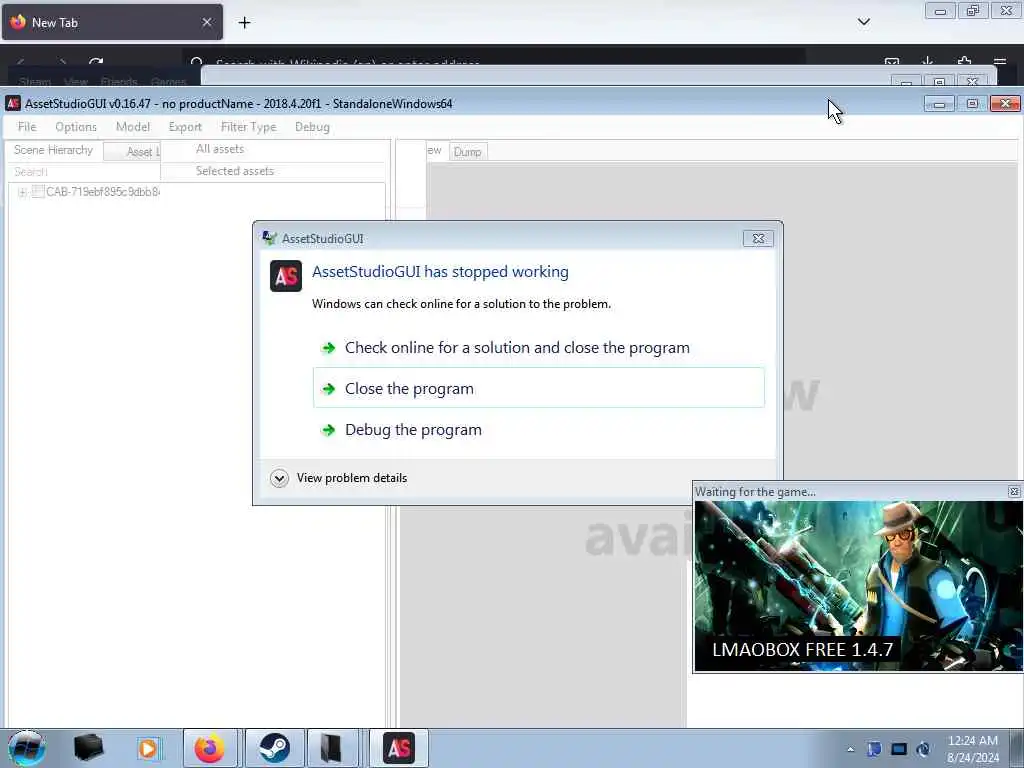Open the black box app in taskbar
This screenshot has width=1024, height=768.
[88, 748]
